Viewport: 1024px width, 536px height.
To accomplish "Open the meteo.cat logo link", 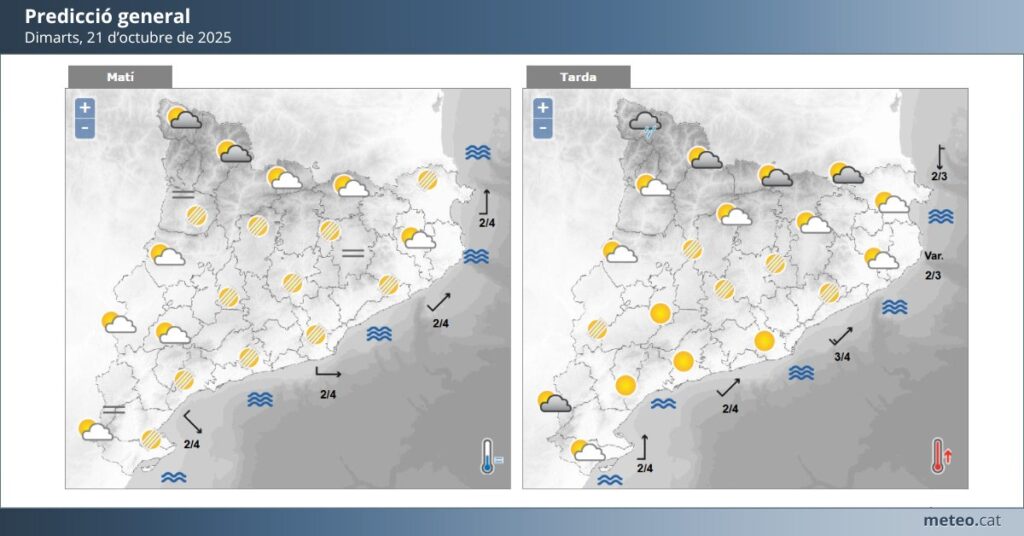I will coord(962,520).
